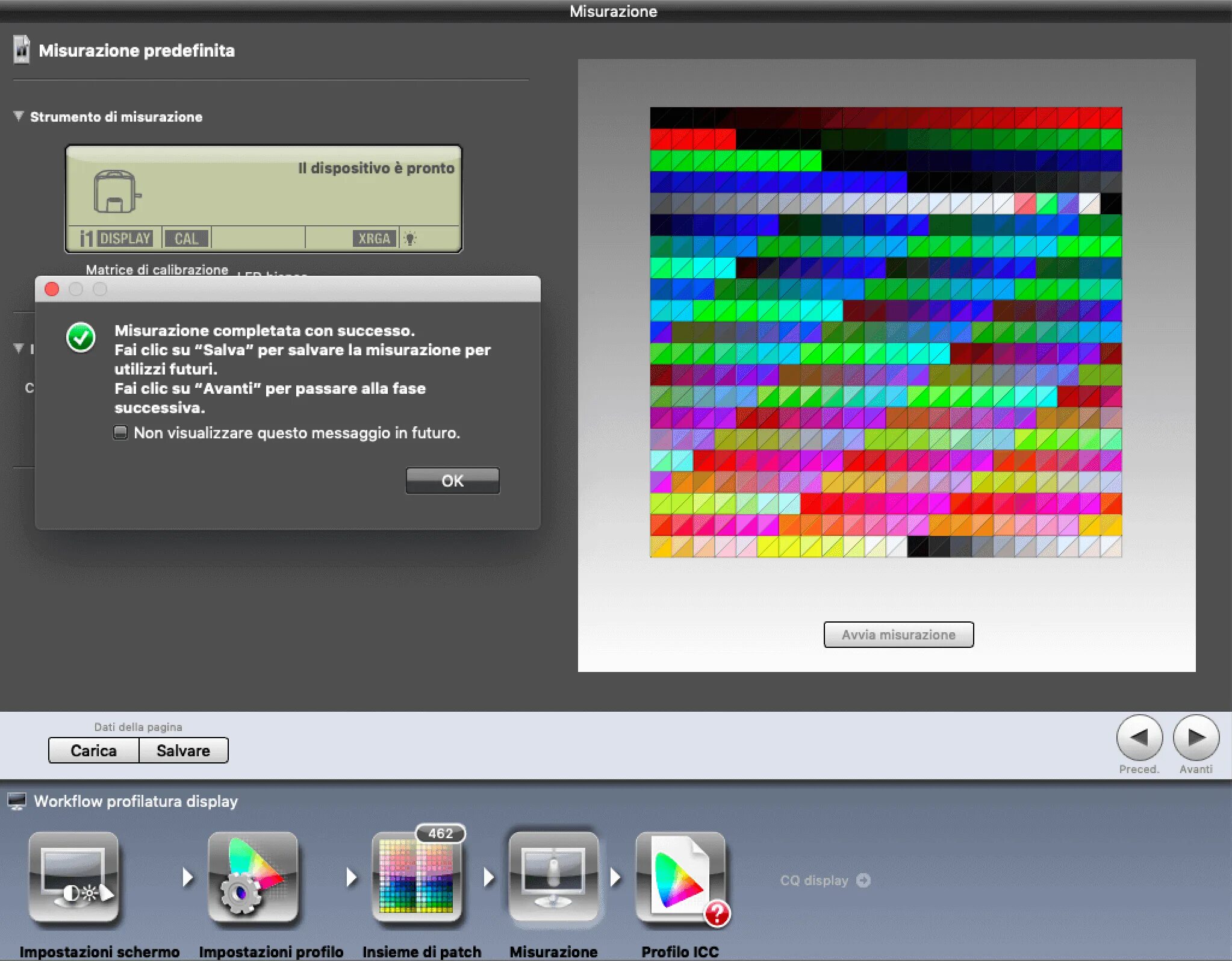Toggle the partially hidden section triangle below
Screen dimensions: 1232x961
(x=19, y=348)
